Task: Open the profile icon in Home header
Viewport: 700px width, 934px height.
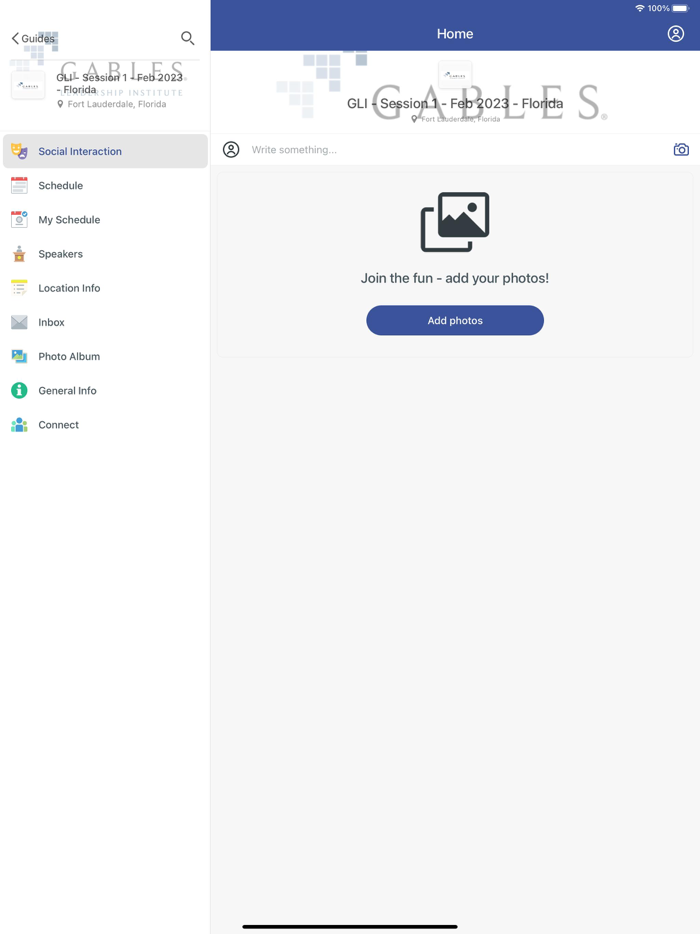Action: [676, 34]
